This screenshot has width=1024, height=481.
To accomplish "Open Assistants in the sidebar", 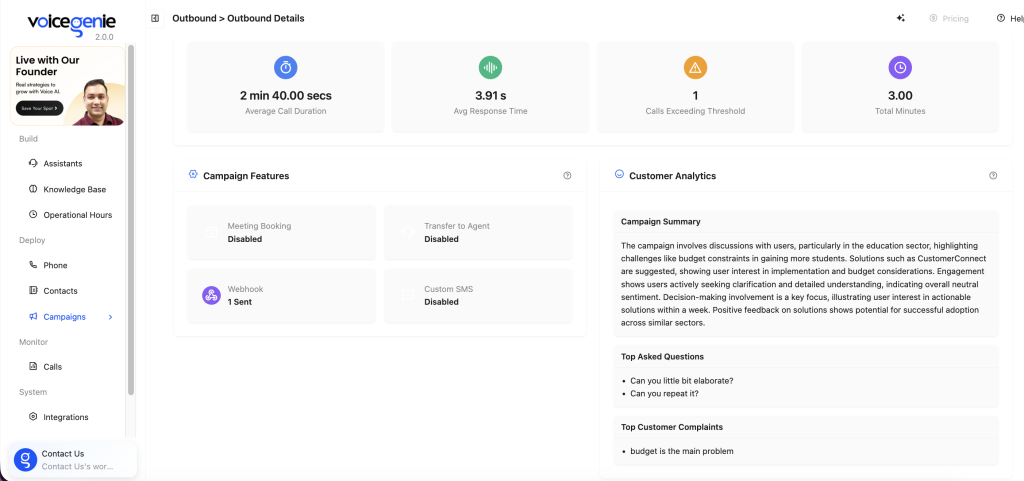I will tap(62, 163).
